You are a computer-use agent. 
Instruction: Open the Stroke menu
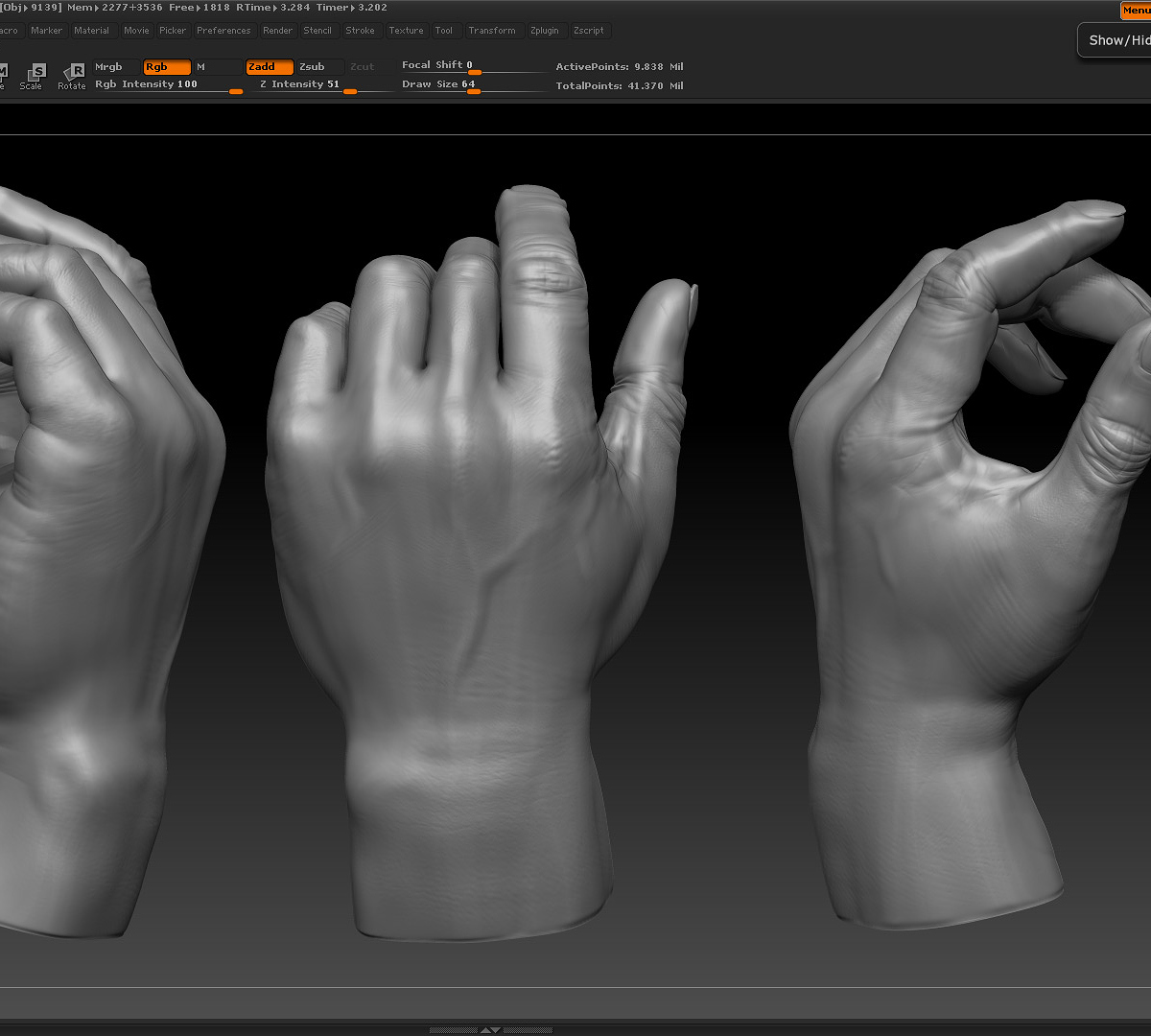[361, 31]
